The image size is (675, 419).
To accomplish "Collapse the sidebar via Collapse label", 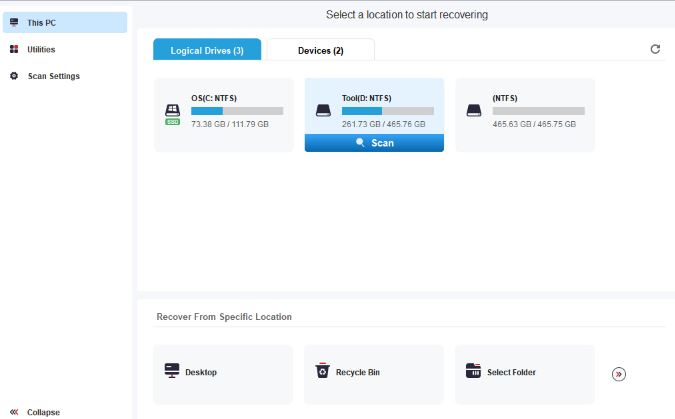I will (43, 412).
